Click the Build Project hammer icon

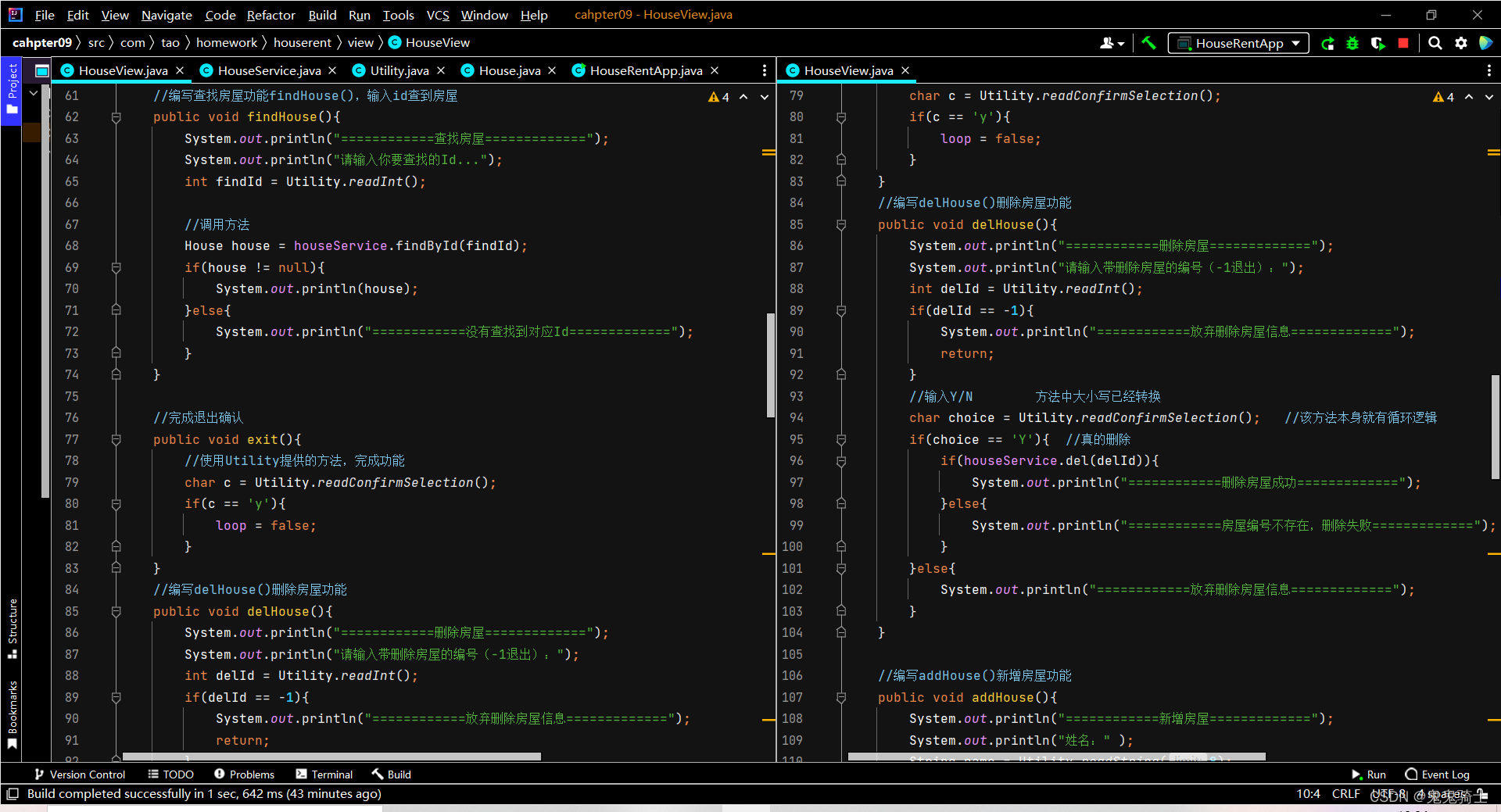pyautogui.click(x=1148, y=43)
